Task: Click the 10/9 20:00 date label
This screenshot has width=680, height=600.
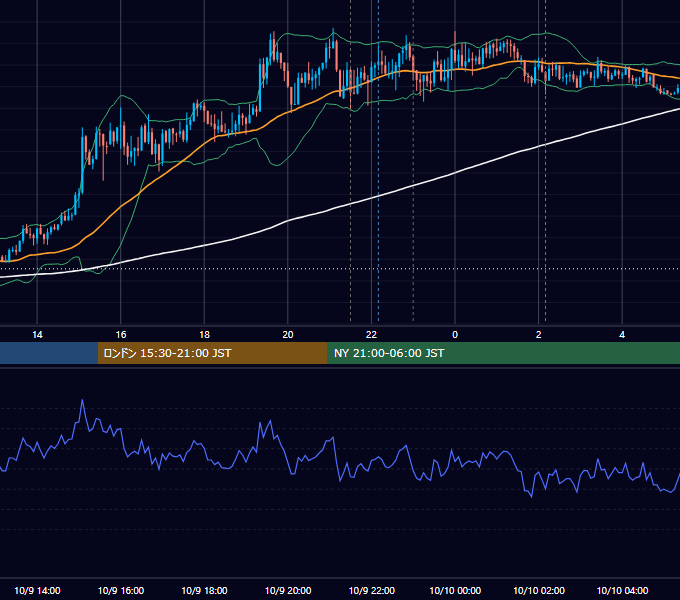Action: tap(288, 590)
